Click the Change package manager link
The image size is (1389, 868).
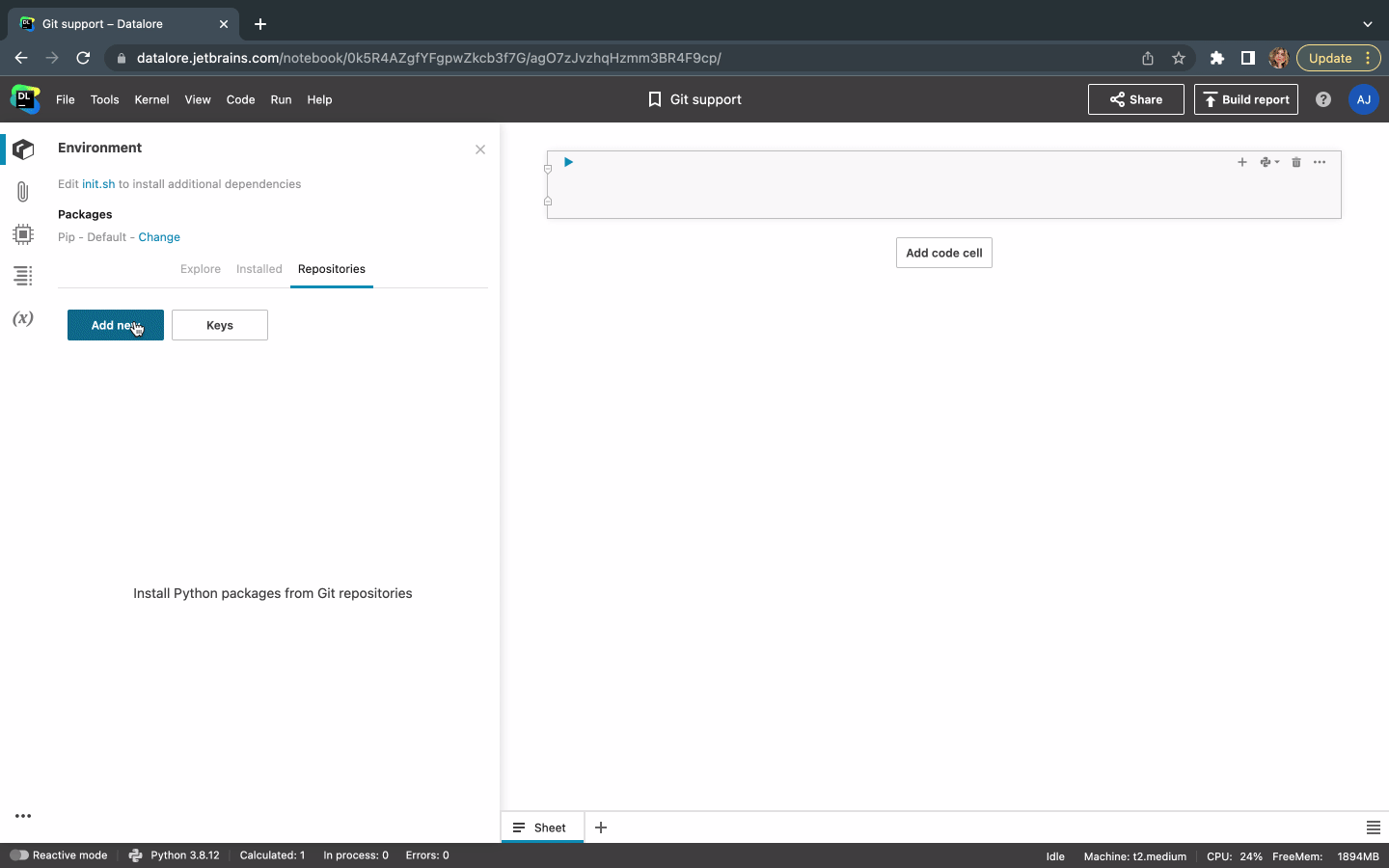[159, 237]
